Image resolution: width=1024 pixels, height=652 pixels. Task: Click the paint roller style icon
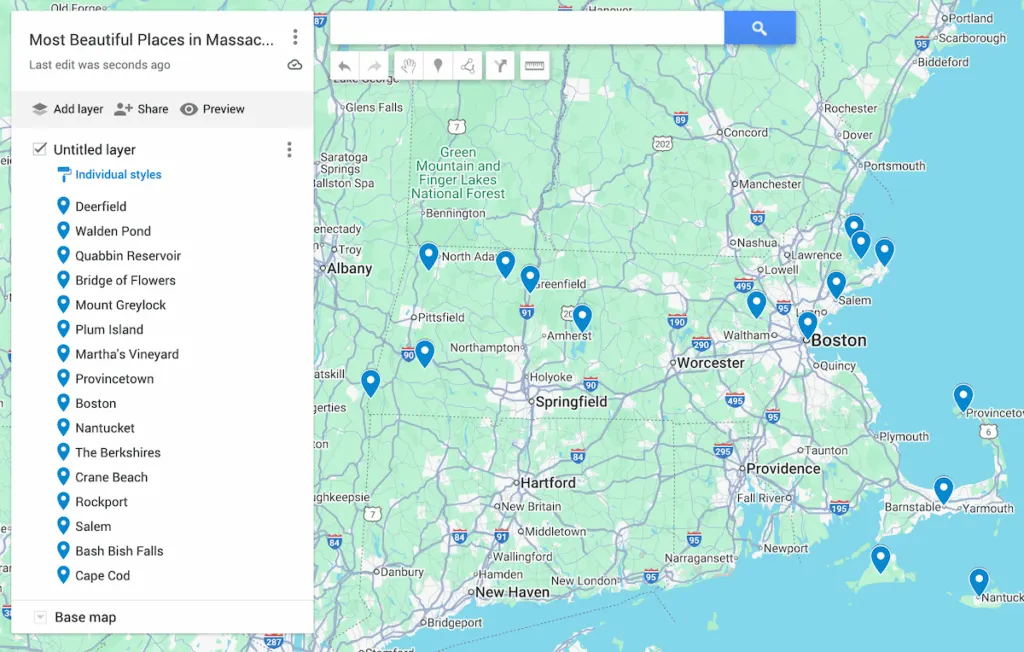click(x=63, y=174)
